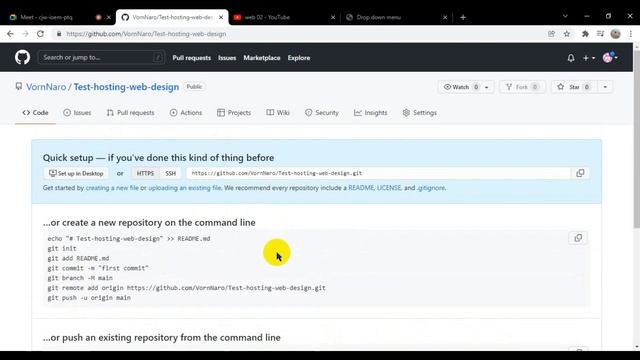This screenshot has width=640, height=360.
Task: Click the browser forward arrow
Action: coord(25,34)
